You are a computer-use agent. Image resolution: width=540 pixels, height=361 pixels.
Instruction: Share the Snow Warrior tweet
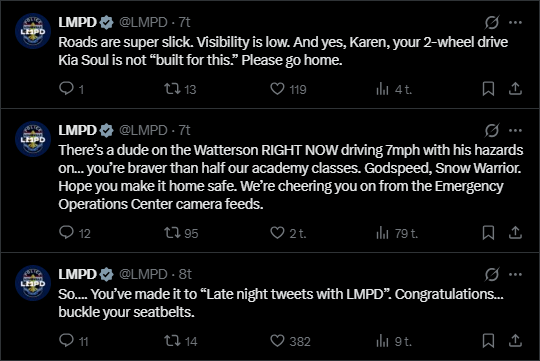pyautogui.click(x=515, y=233)
